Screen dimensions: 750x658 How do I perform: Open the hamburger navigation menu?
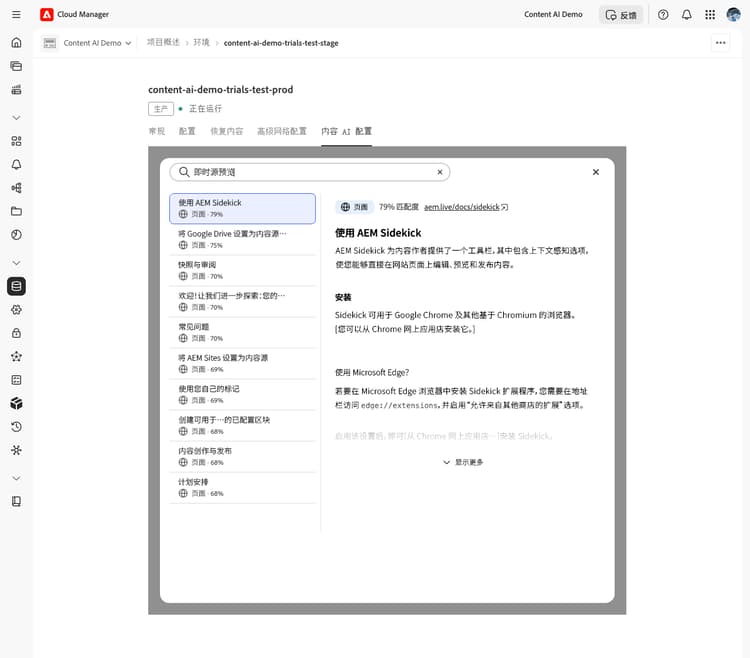coord(16,14)
